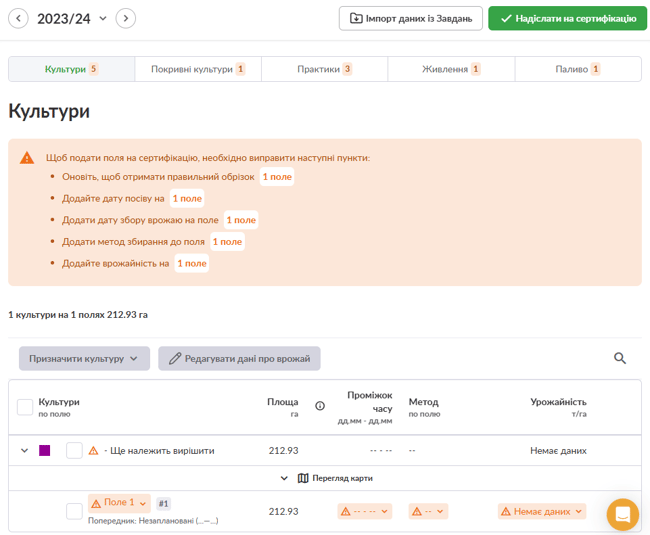Click Надіслати на сертифікацію button
This screenshot has width=650, height=535.
(x=567, y=18)
